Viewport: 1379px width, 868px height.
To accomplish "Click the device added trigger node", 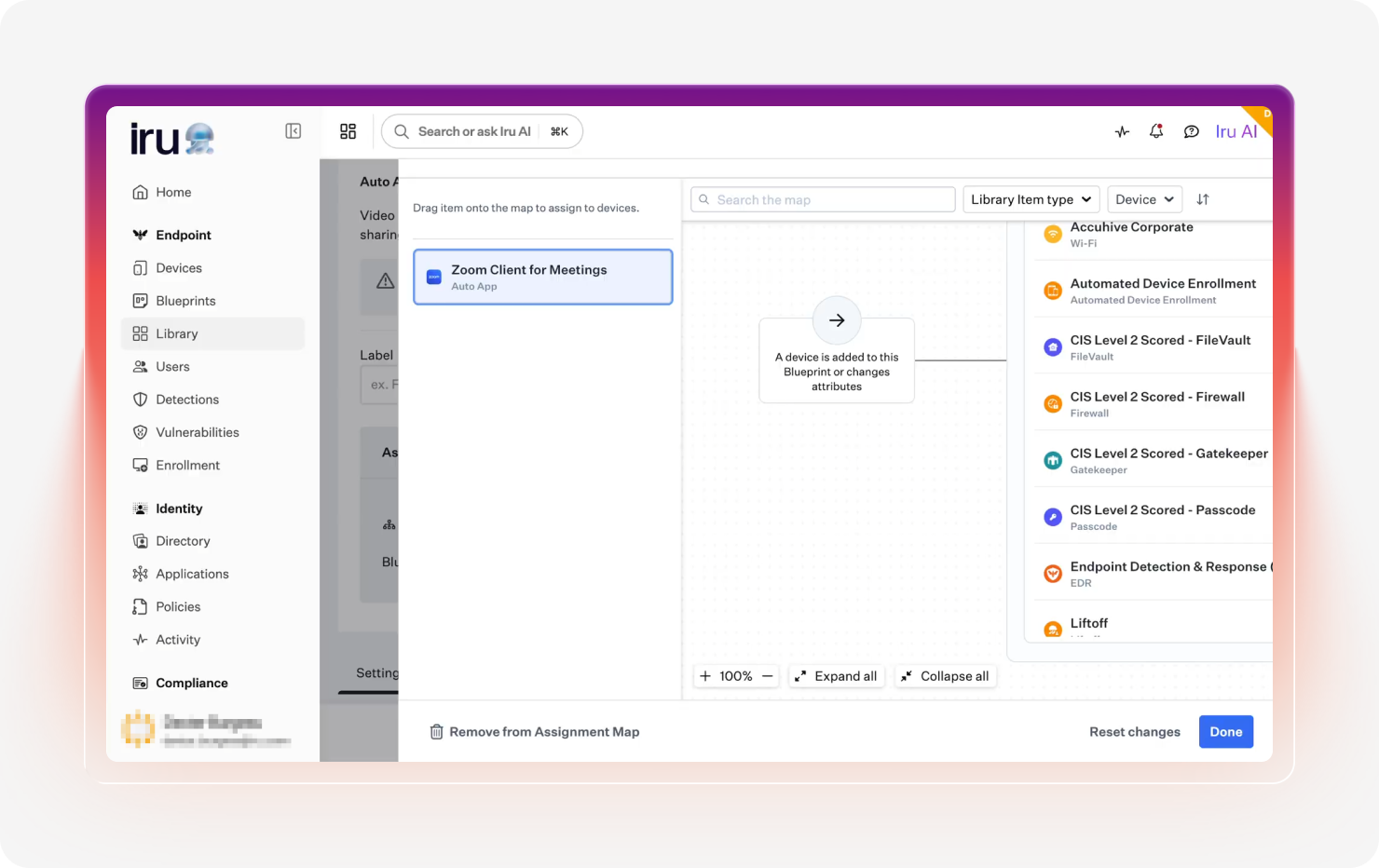I will click(837, 360).
